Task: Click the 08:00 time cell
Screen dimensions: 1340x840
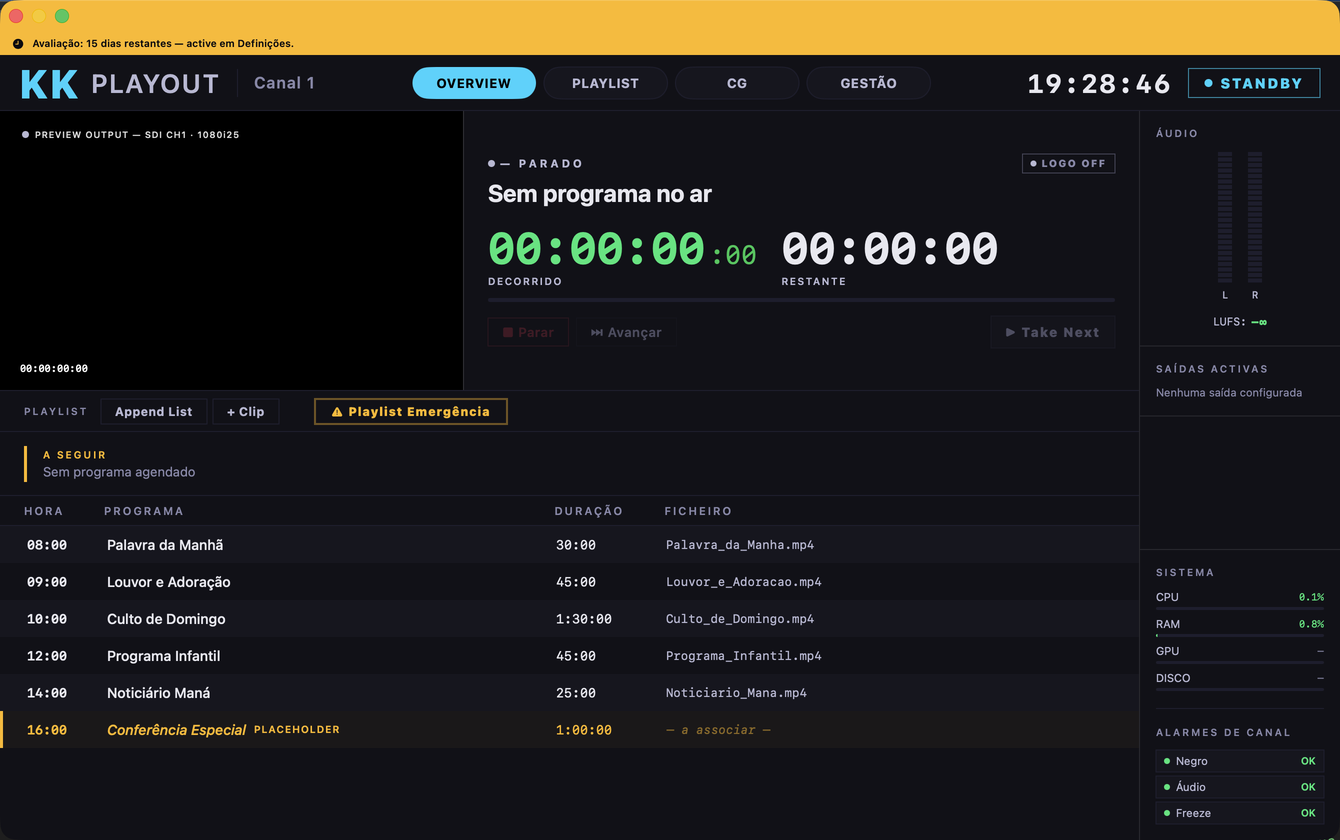Action: [47, 545]
